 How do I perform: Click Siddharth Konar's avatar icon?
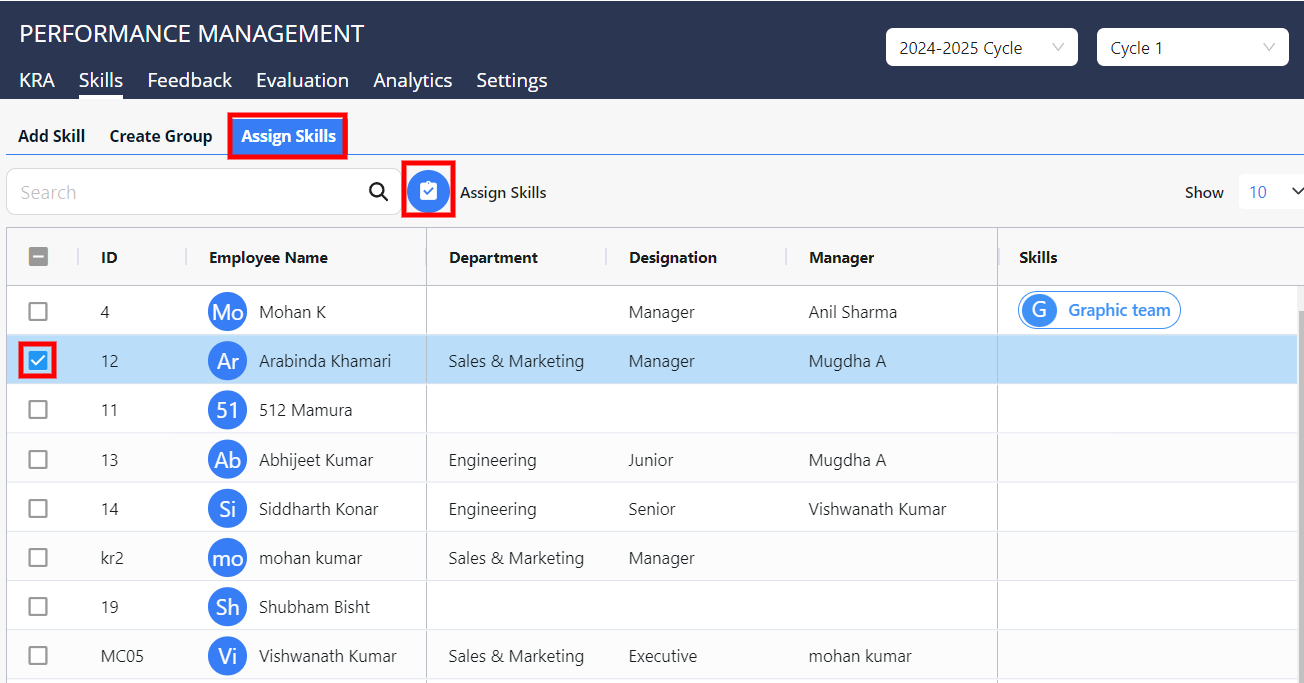[x=227, y=508]
